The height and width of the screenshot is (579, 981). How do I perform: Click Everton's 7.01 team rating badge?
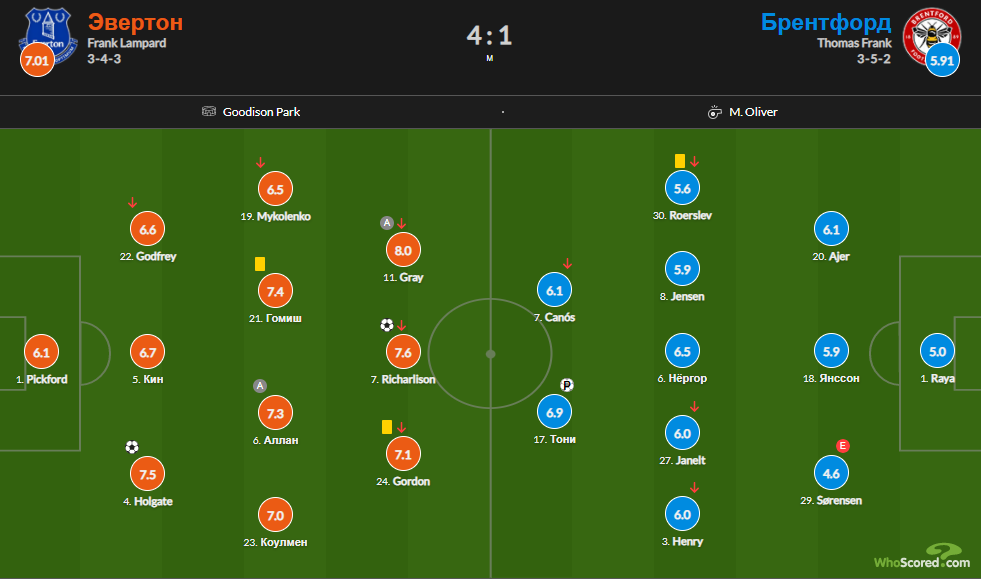(x=35, y=62)
